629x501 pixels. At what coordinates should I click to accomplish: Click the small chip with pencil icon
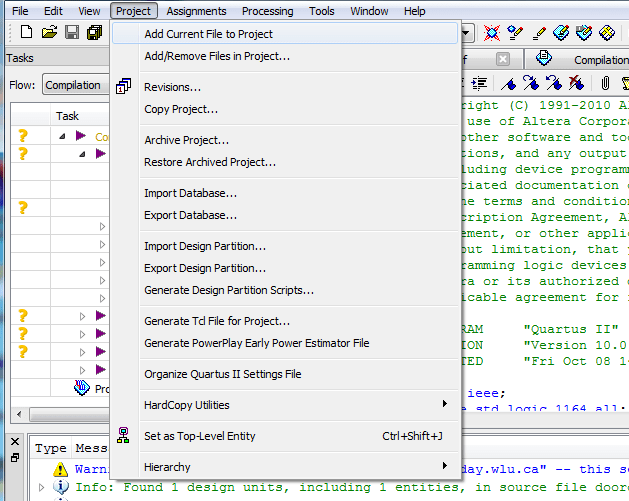[515, 33]
